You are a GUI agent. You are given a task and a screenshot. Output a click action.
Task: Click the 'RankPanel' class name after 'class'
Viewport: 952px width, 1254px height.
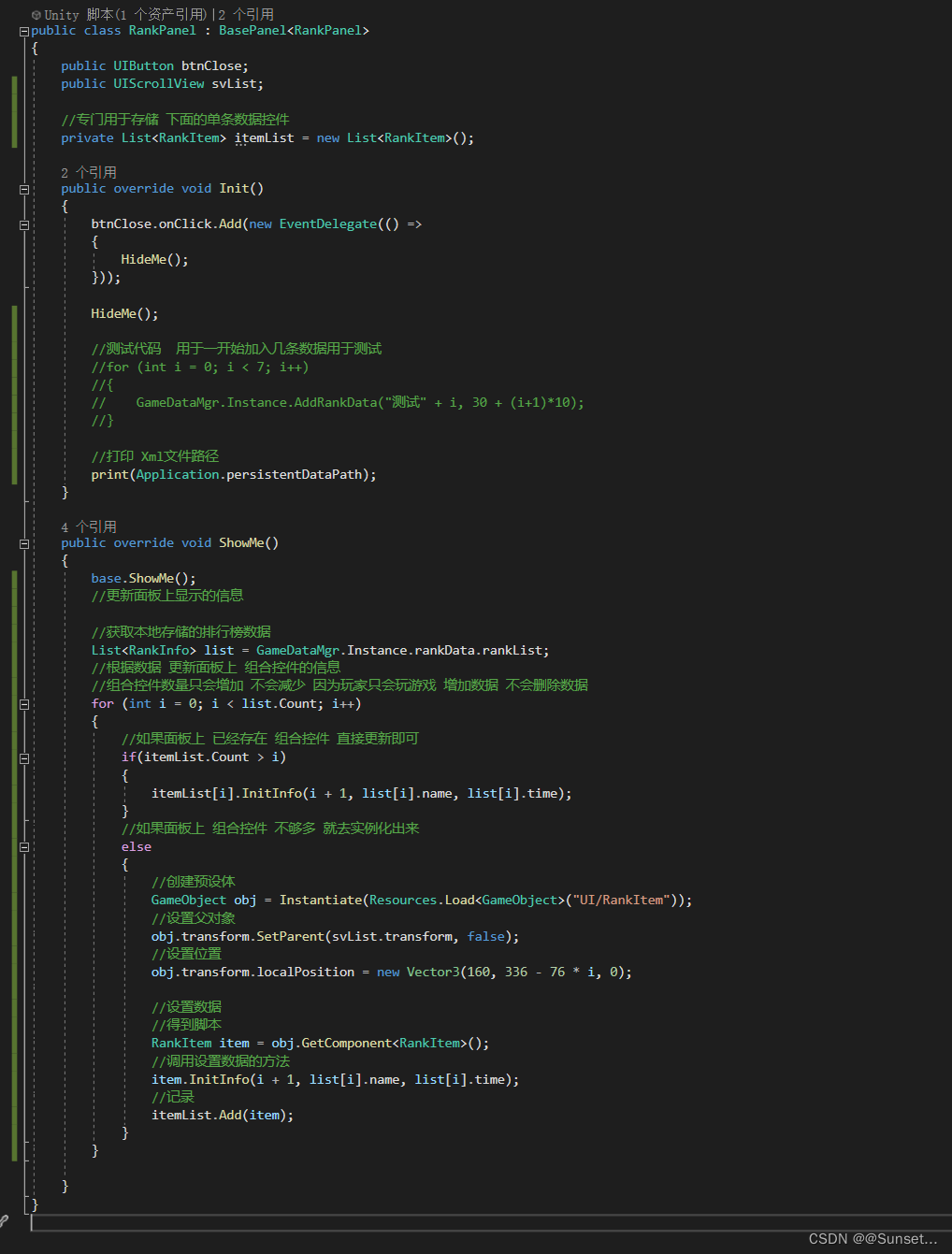coord(163,31)
